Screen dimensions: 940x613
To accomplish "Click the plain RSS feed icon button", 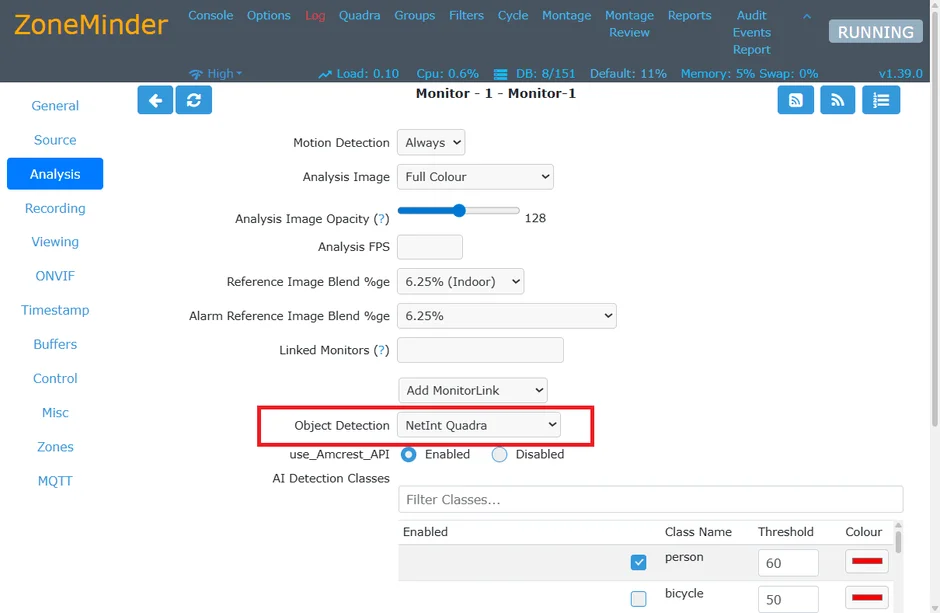I will click(x=838, y=100).
